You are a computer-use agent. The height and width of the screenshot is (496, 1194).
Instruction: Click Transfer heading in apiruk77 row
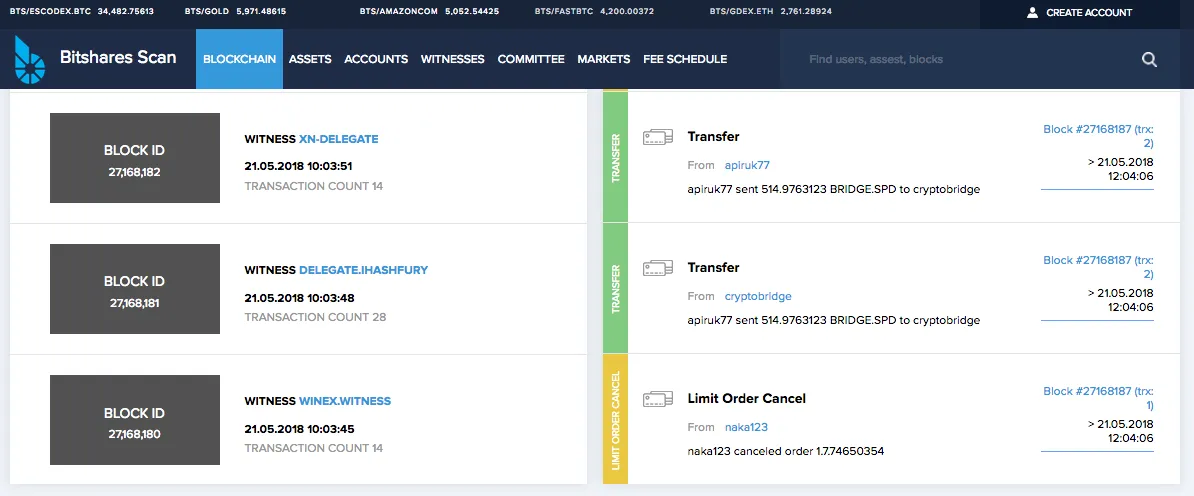(x=714, y=136)
